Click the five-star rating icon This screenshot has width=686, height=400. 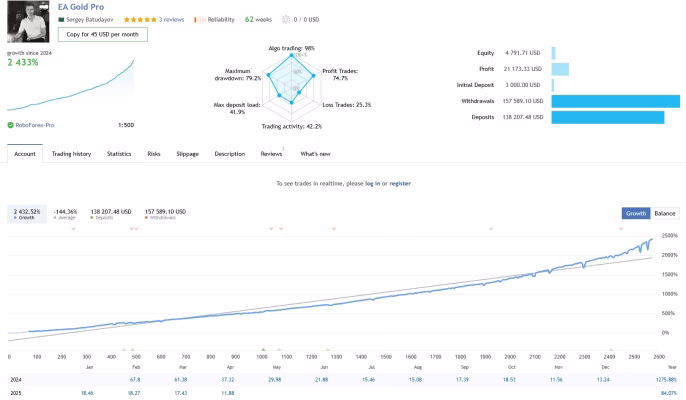pyautogui.click(x=140, y=20)
